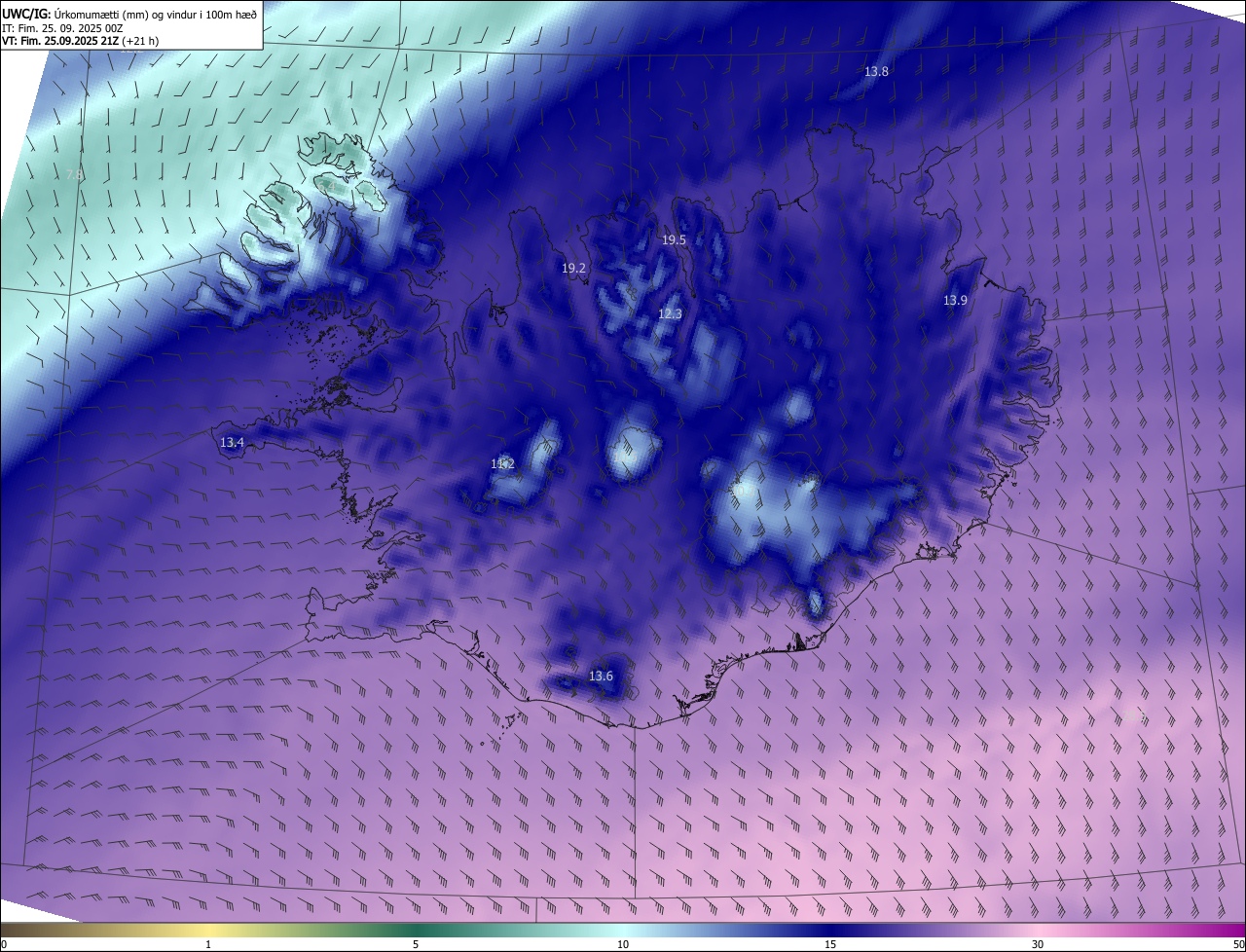1246x952 pixels.
Task: Click the 13.8 value label on map
Action: (x=876, y=72)
